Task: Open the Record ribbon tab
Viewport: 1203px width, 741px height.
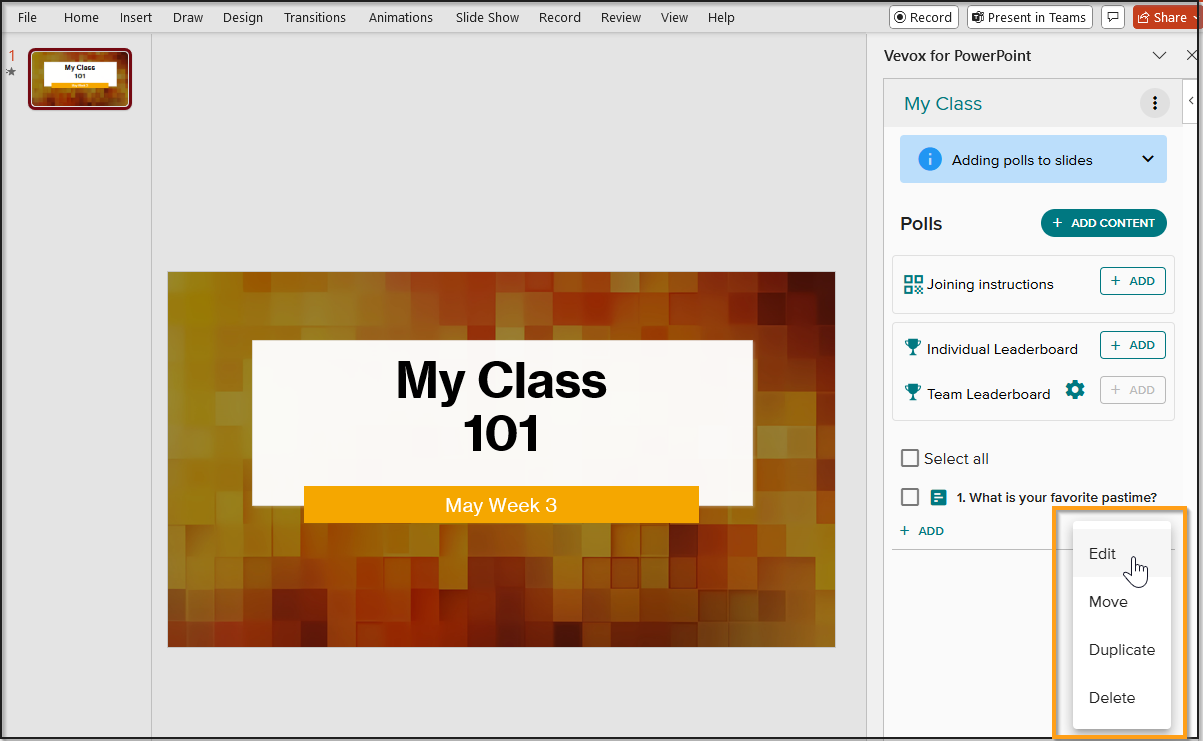Action: [560, 17]
